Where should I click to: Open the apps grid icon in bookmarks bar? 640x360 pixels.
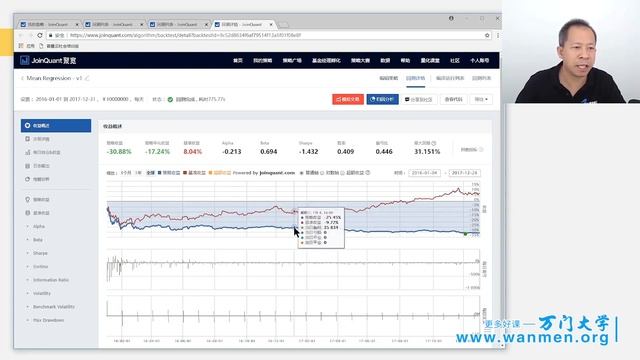[21, 46]
